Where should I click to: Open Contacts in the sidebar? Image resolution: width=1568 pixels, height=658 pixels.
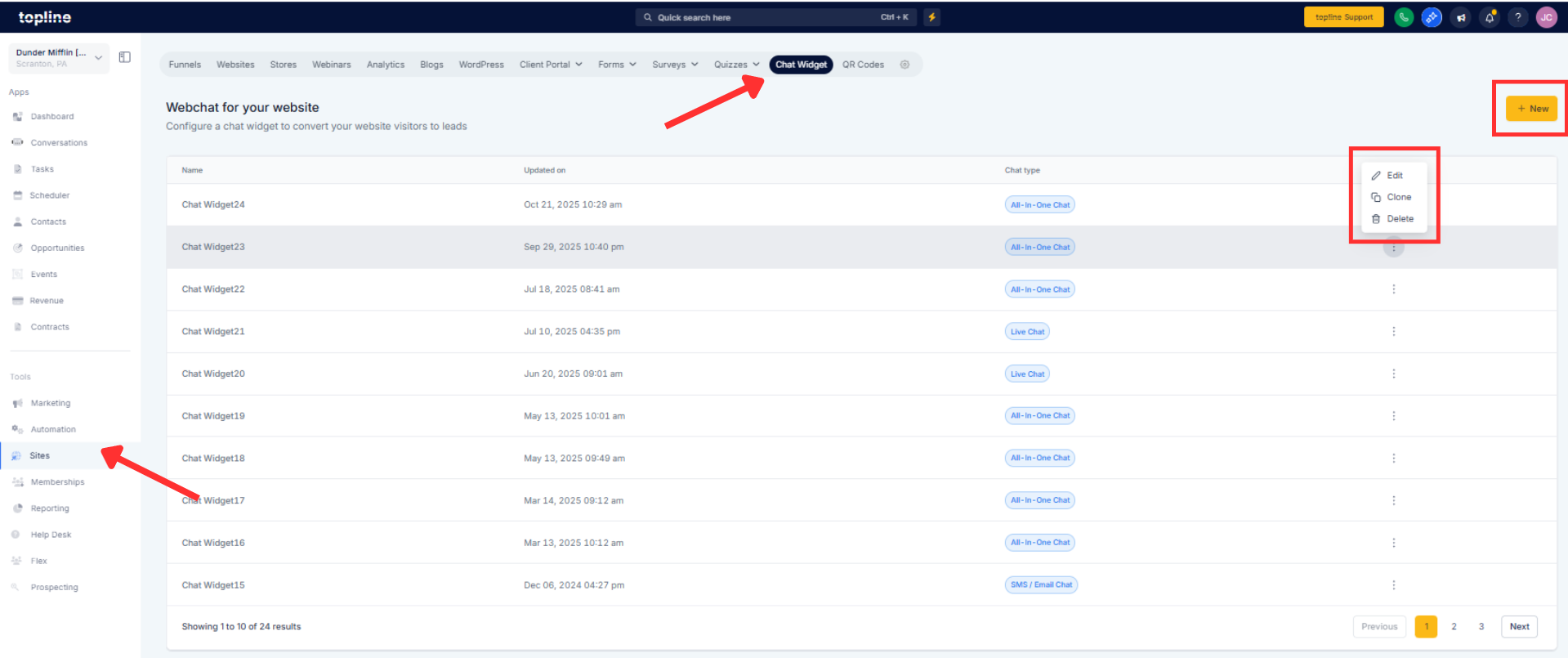[x=48, y=222]
